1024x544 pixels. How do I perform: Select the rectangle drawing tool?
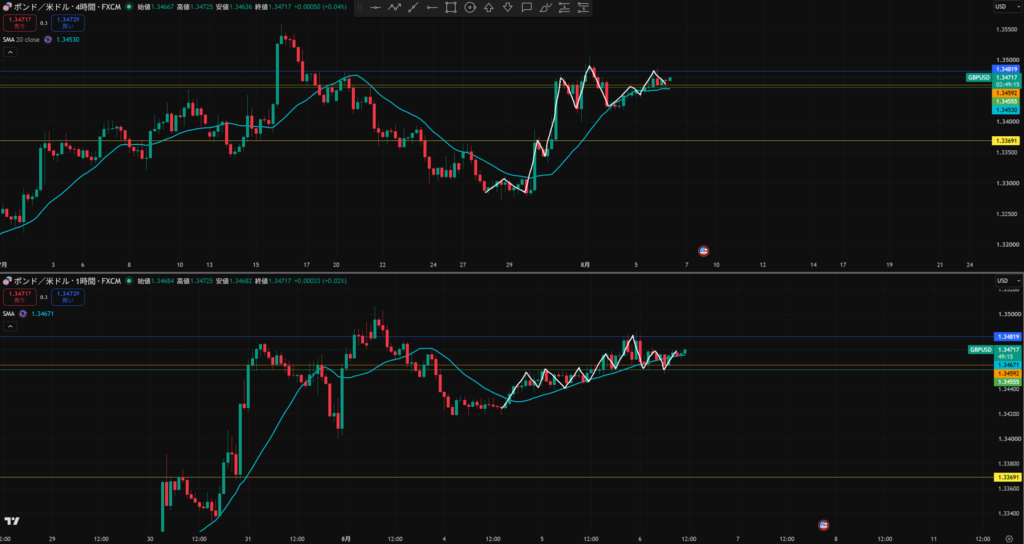coord(451,8)
